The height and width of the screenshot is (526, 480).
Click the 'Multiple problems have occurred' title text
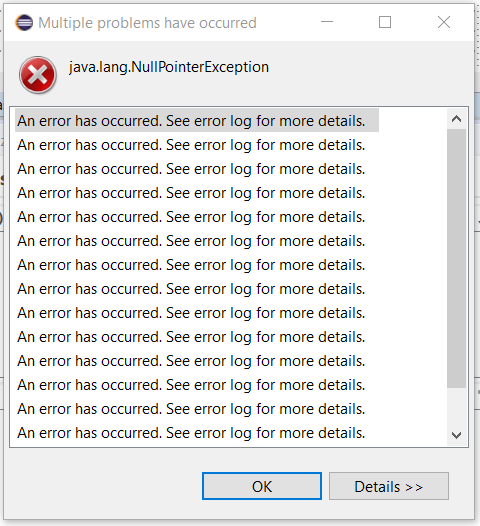pyautogui.click(x=147, y=23)
